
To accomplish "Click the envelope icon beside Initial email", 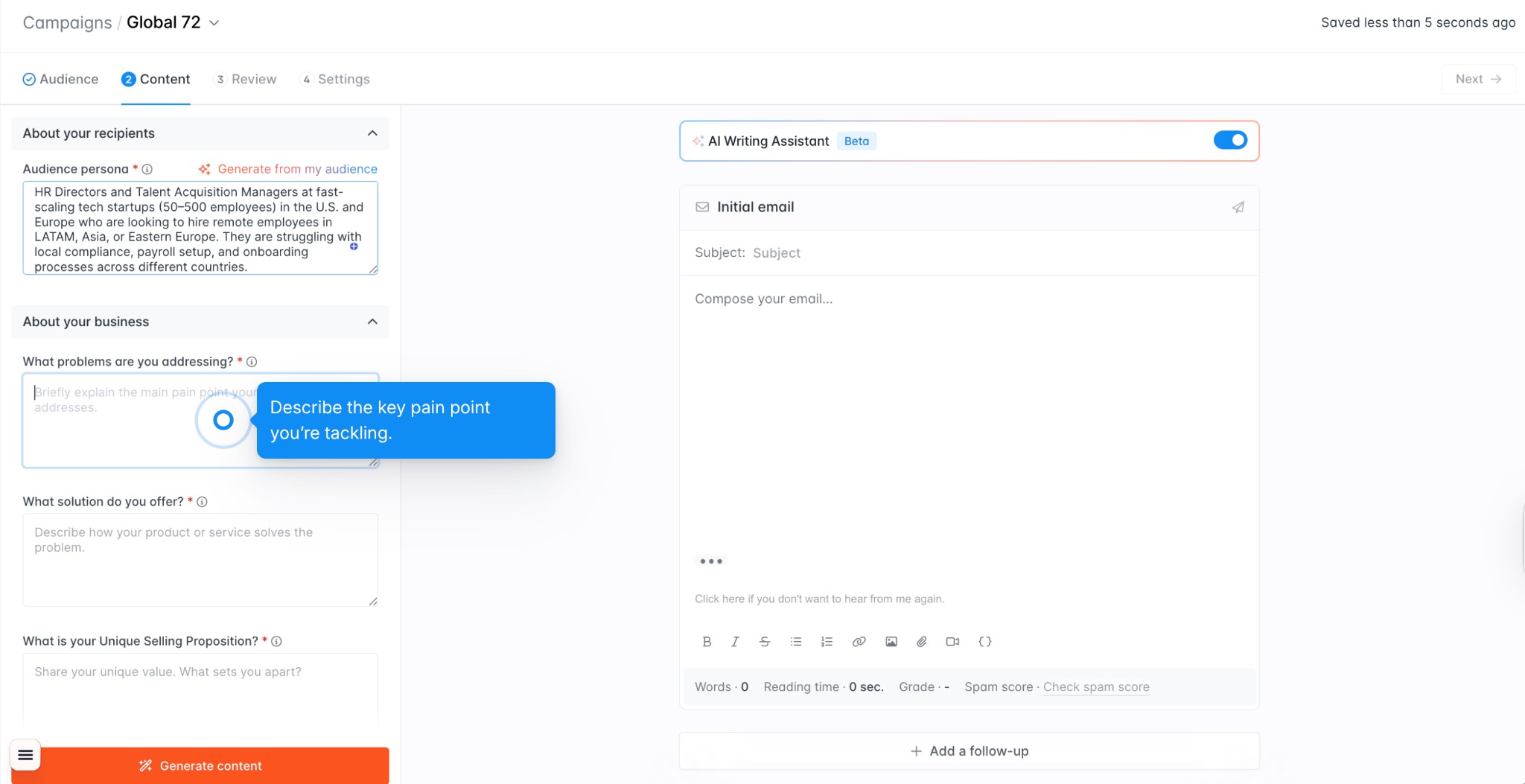I will [702, 207].
